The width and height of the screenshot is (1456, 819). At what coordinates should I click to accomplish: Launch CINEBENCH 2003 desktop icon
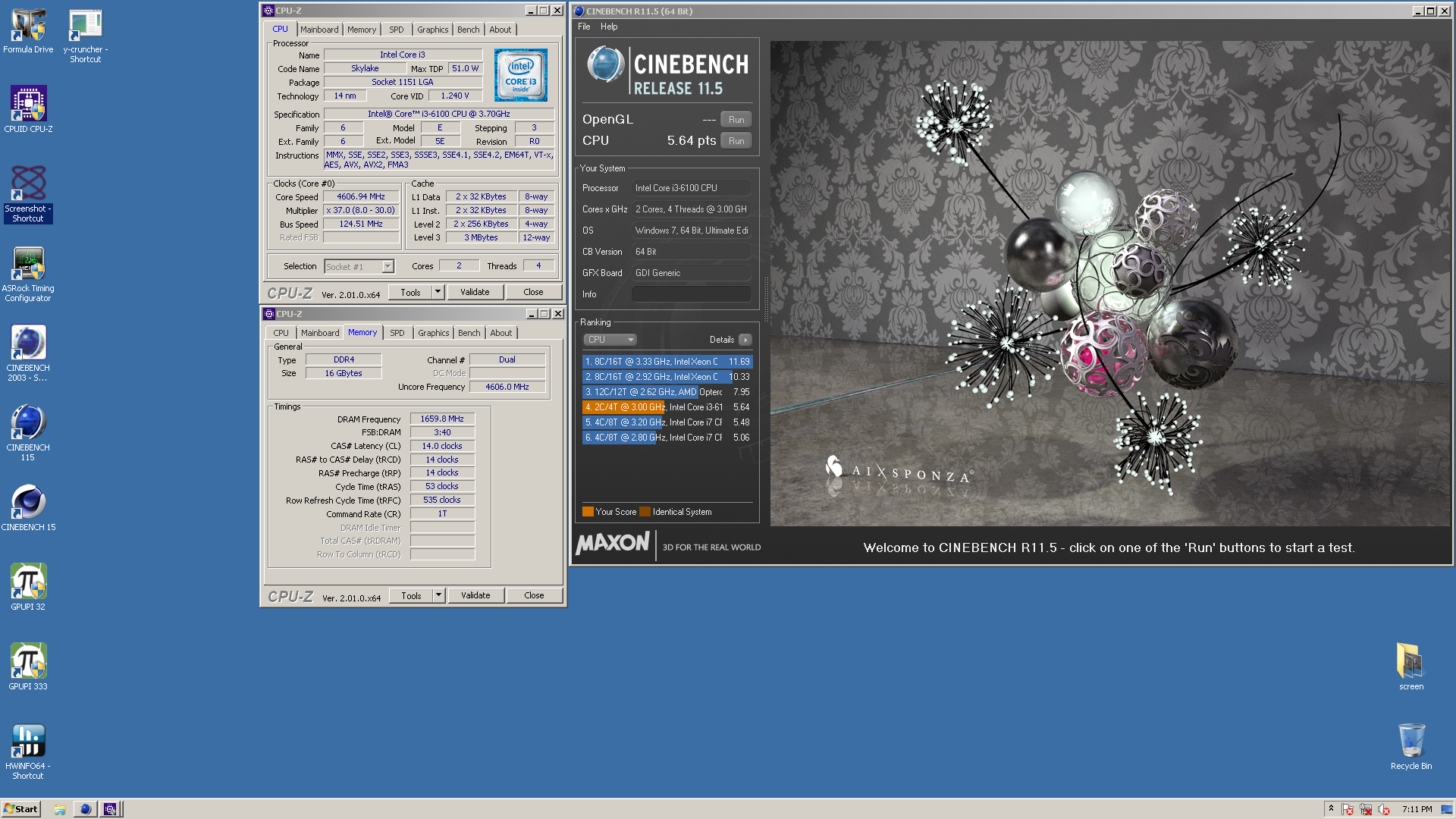point(28,353)
